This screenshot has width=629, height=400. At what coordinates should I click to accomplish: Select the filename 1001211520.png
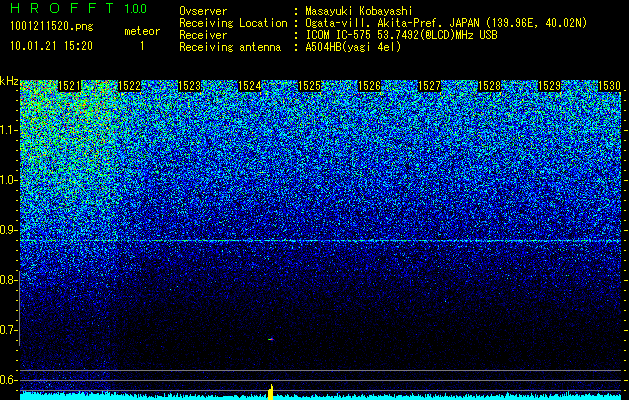click(x=52, y=27)
